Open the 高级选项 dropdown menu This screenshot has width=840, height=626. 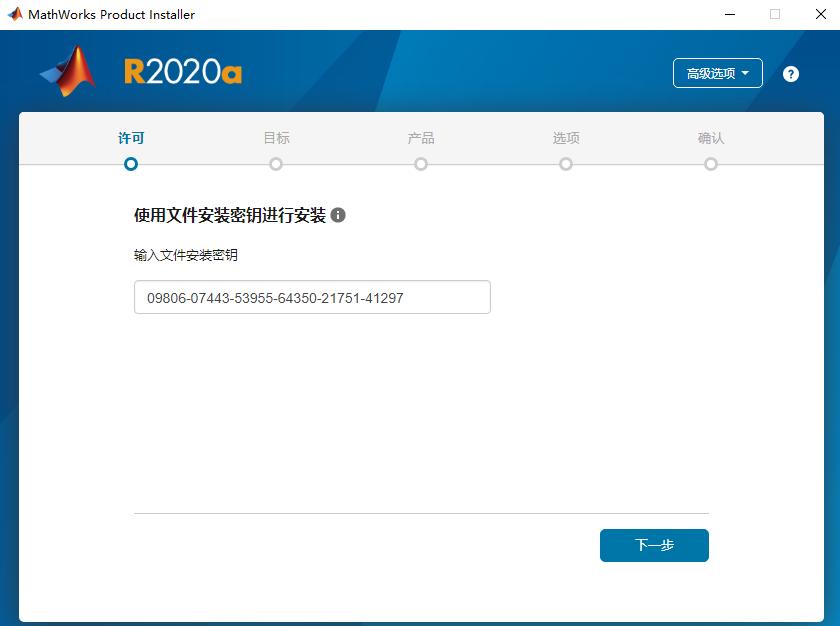tap(717, 73)
